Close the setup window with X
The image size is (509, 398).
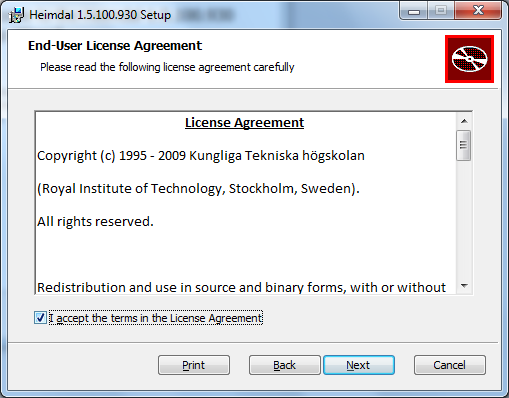pyautogui.click(x=478, y=11)
